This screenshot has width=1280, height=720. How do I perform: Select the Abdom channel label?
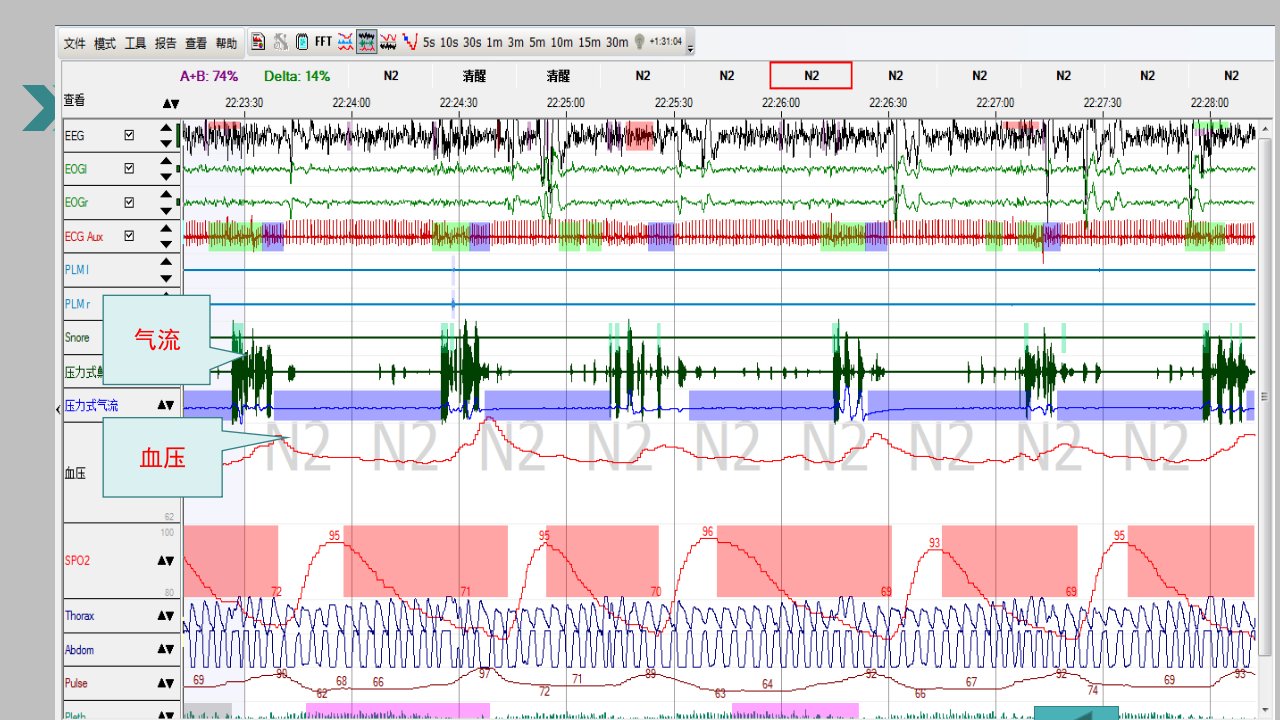pos(79,650)
